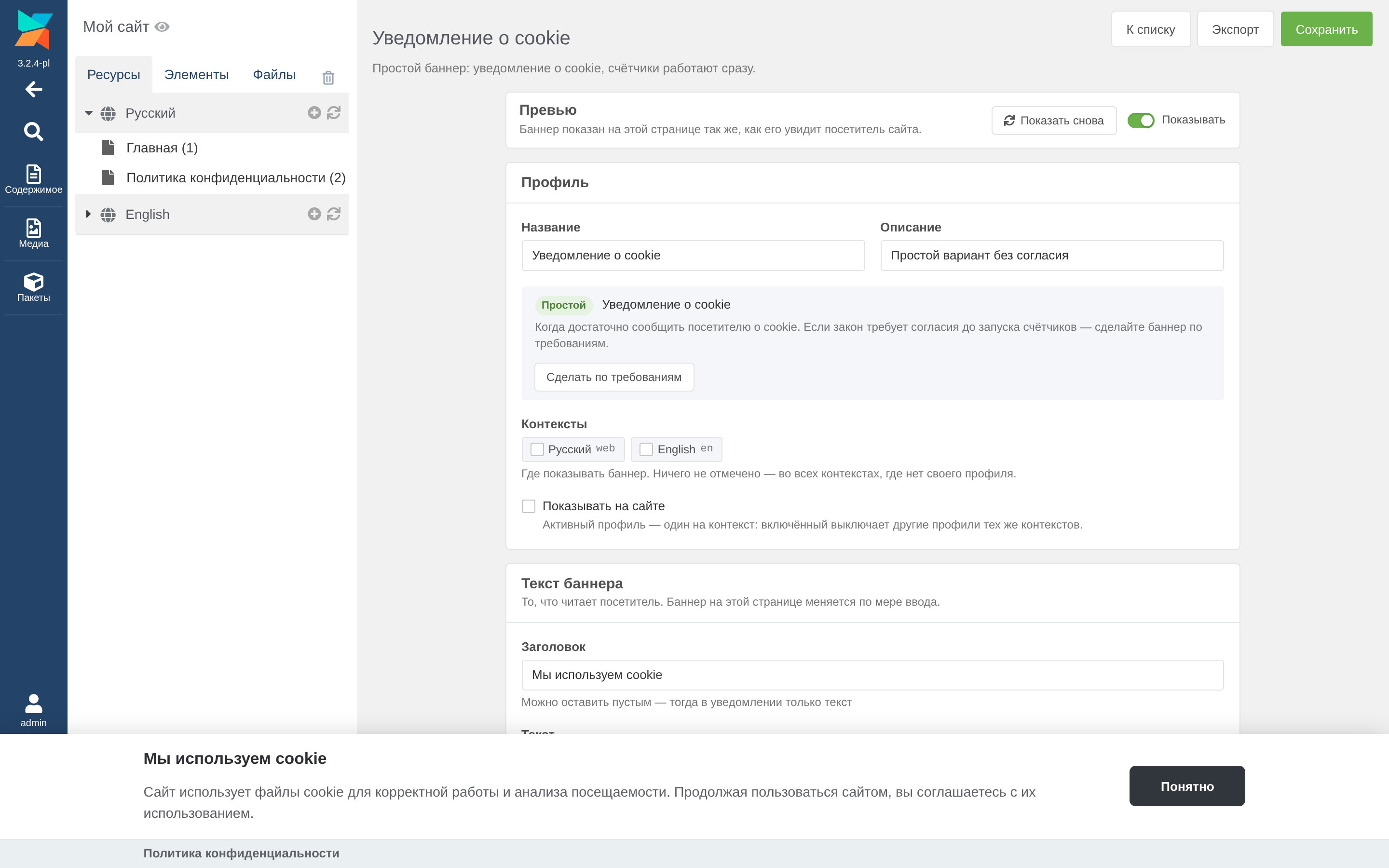Collapse the Русский context tree node
This screenshot has height=868, width=1389.
click(88, 113)
